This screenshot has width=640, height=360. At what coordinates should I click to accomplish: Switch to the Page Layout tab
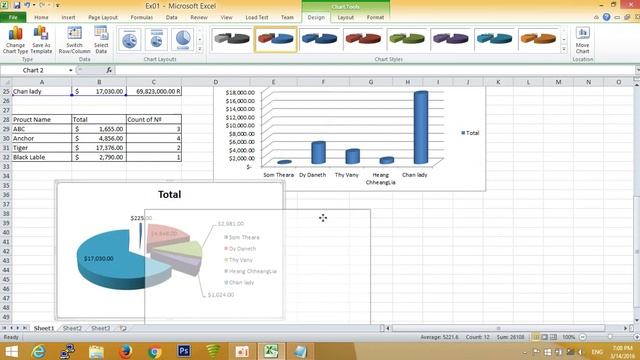click(x=103, y=18)
